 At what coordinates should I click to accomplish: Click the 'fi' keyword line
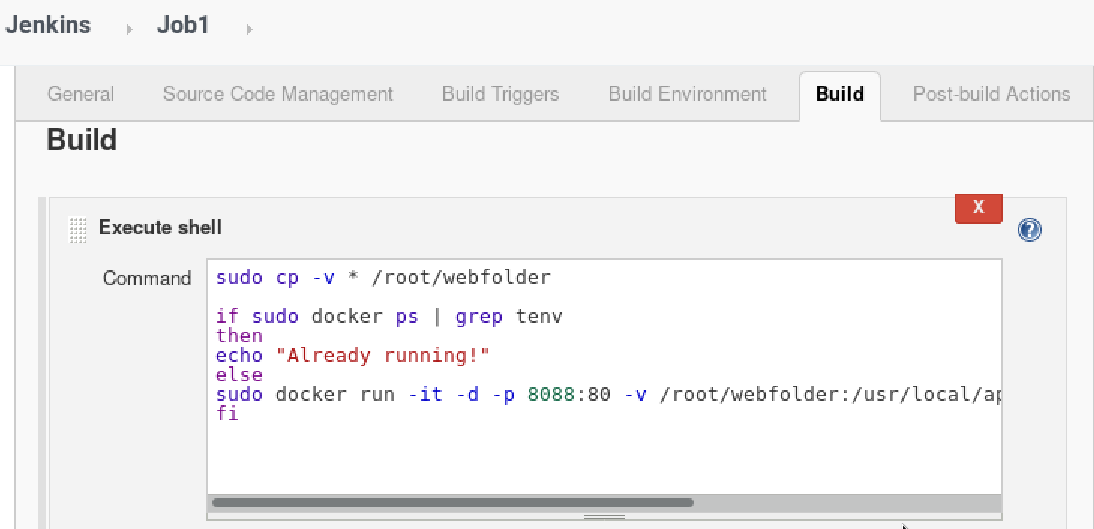tap(227, 414)
